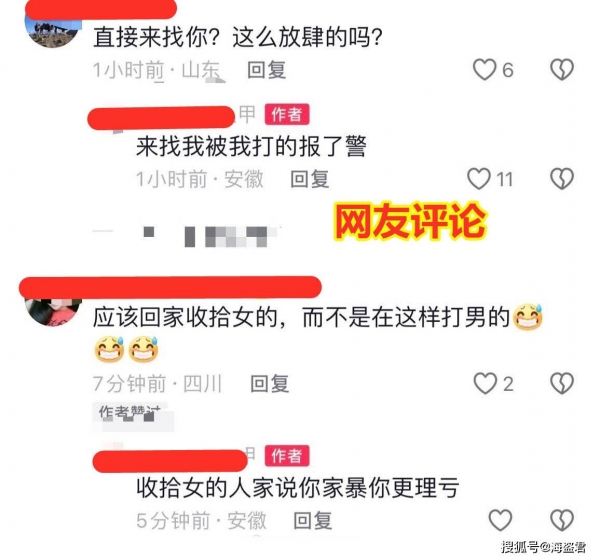The height and width of the screenshot is (560, 600).
Task: Reply to the 四川 comment
Action: [x=269, y=384]
